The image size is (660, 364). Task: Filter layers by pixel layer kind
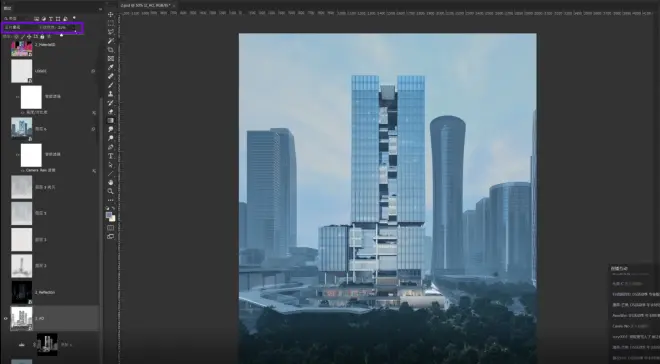[x=37, y=19]
